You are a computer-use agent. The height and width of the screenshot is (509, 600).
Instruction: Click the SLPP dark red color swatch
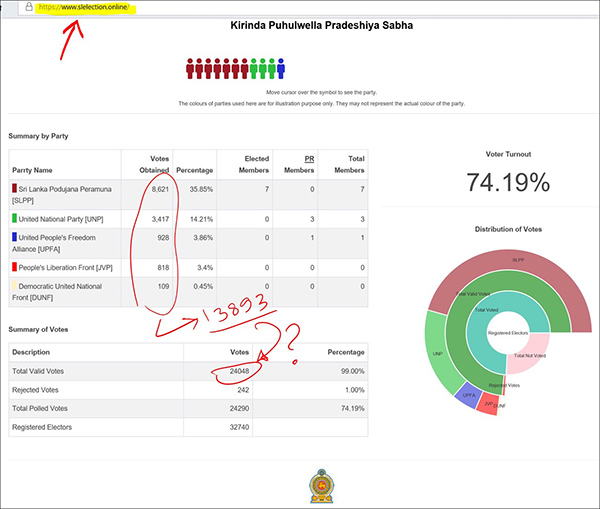point(14,188)
